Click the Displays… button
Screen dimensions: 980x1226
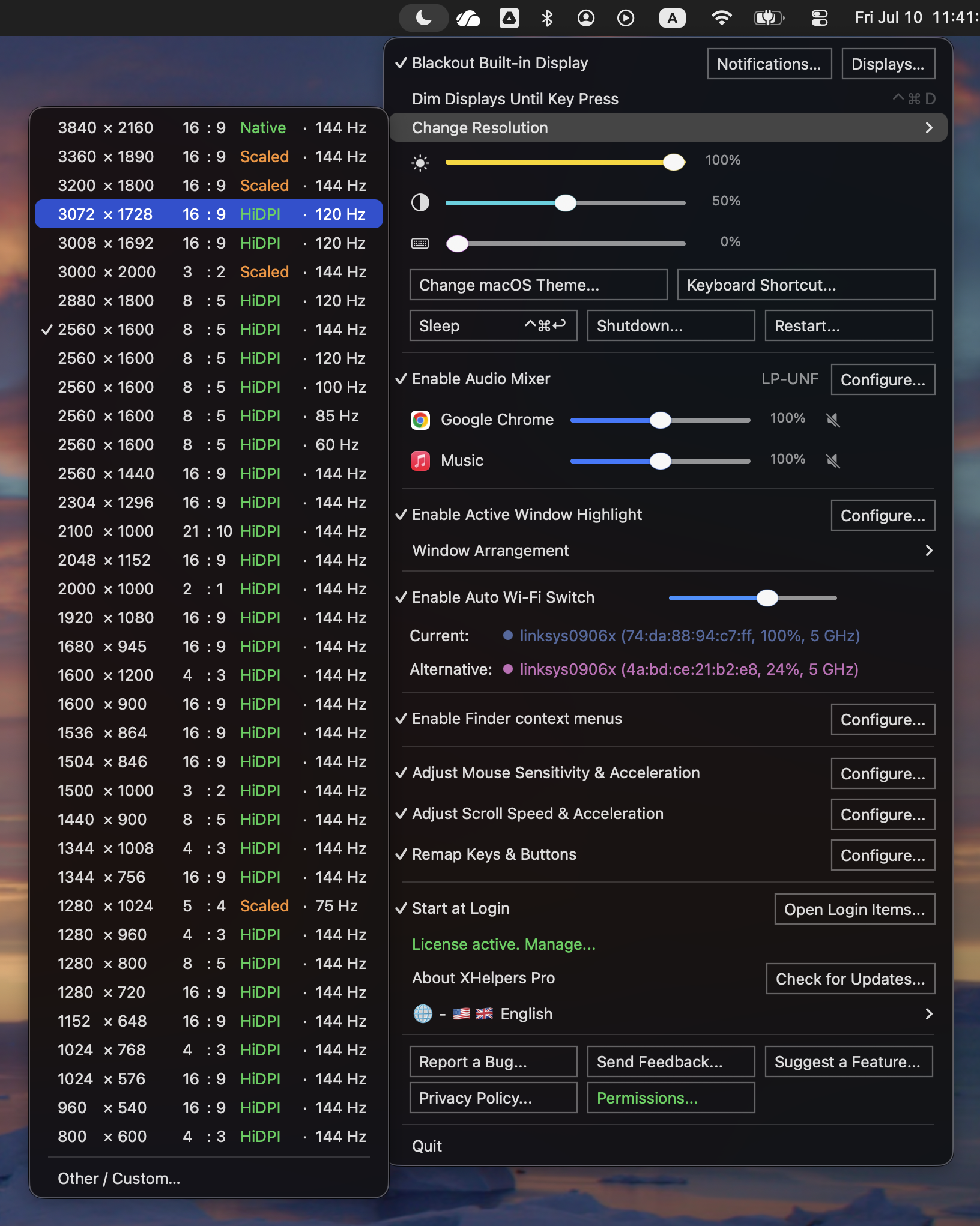tap(888, 64)
